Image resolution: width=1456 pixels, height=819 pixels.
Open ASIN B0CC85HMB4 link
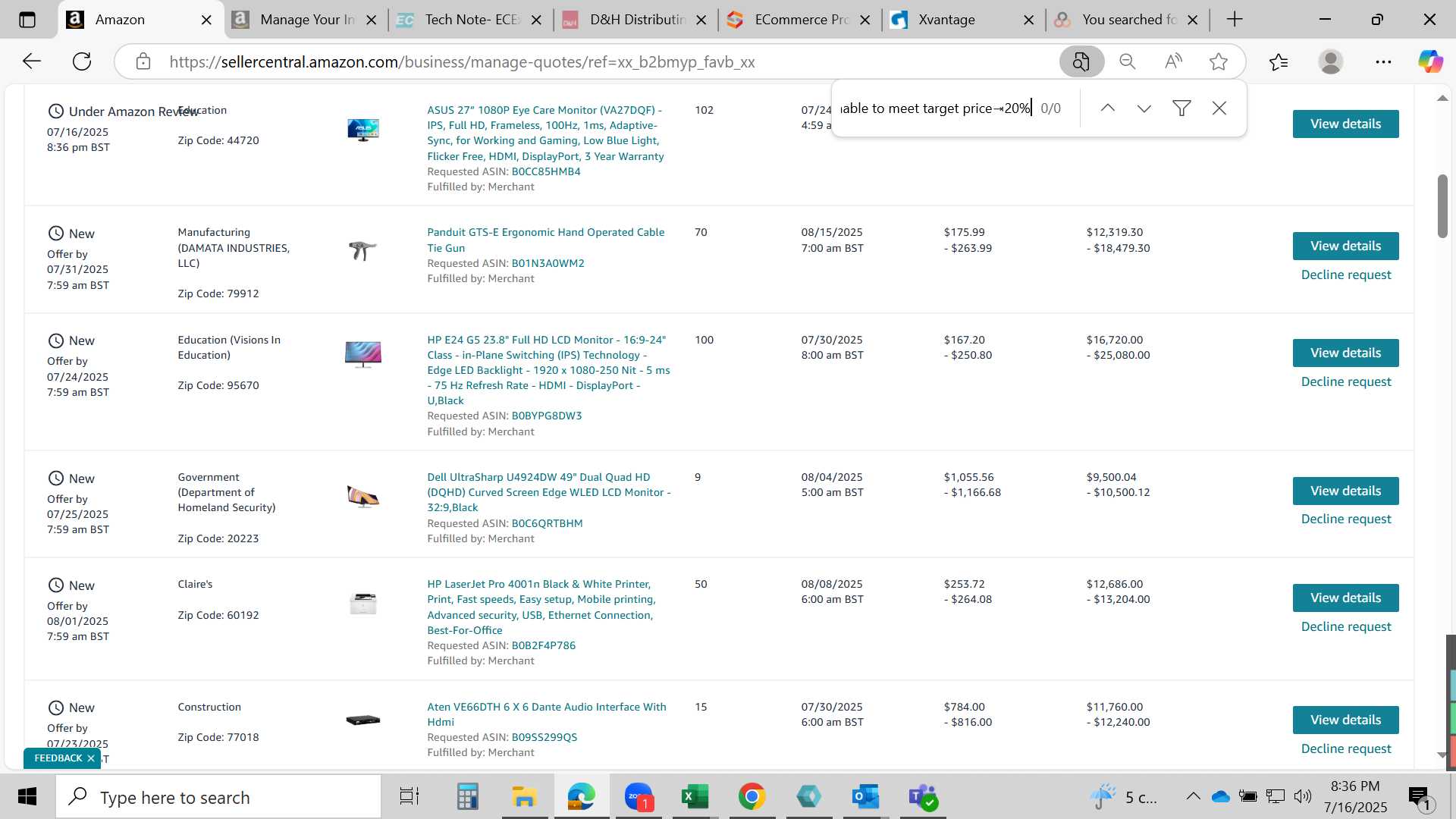click(546, 171)
